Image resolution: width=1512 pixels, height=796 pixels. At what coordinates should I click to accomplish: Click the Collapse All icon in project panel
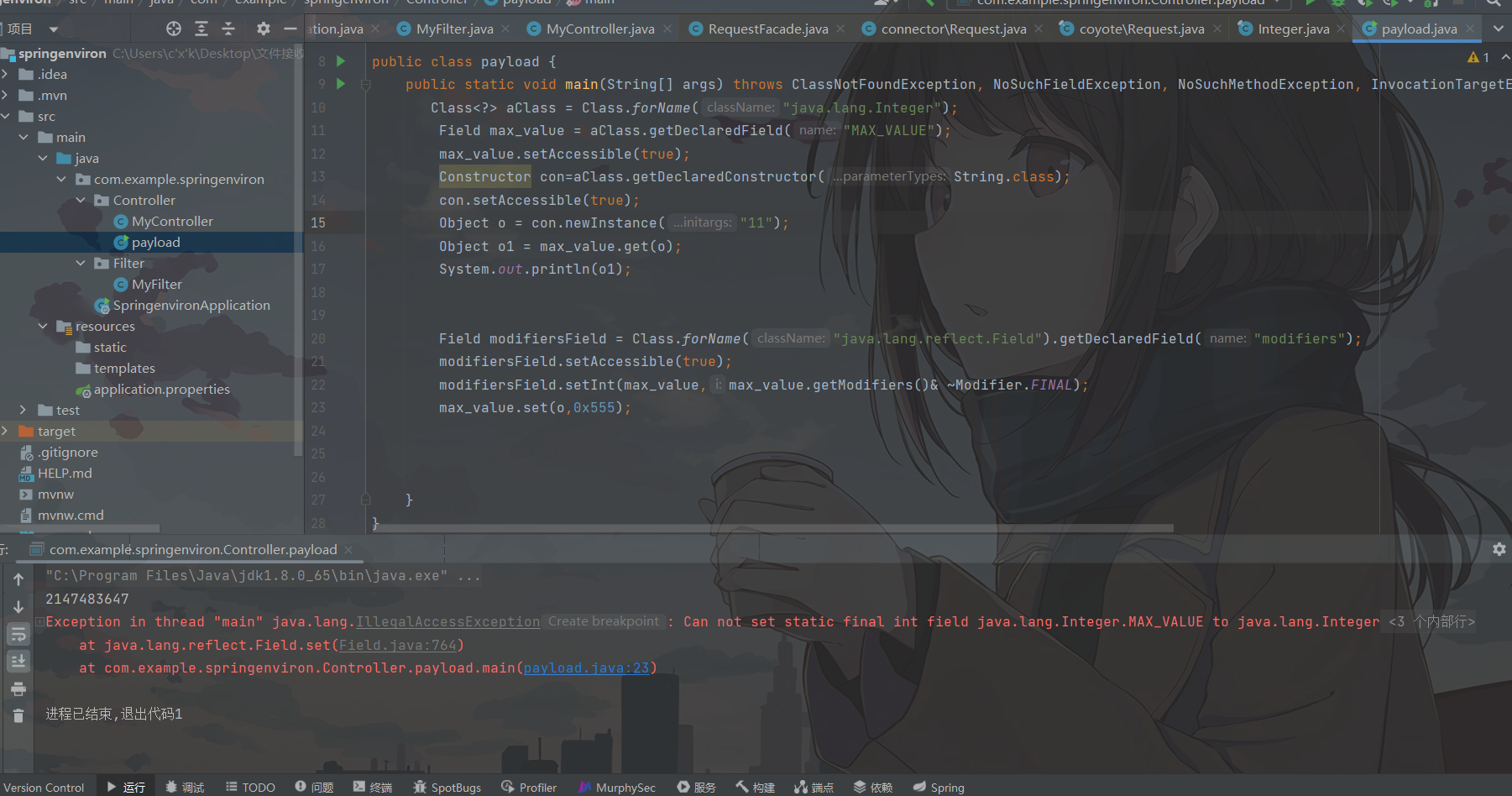(228, 29)
